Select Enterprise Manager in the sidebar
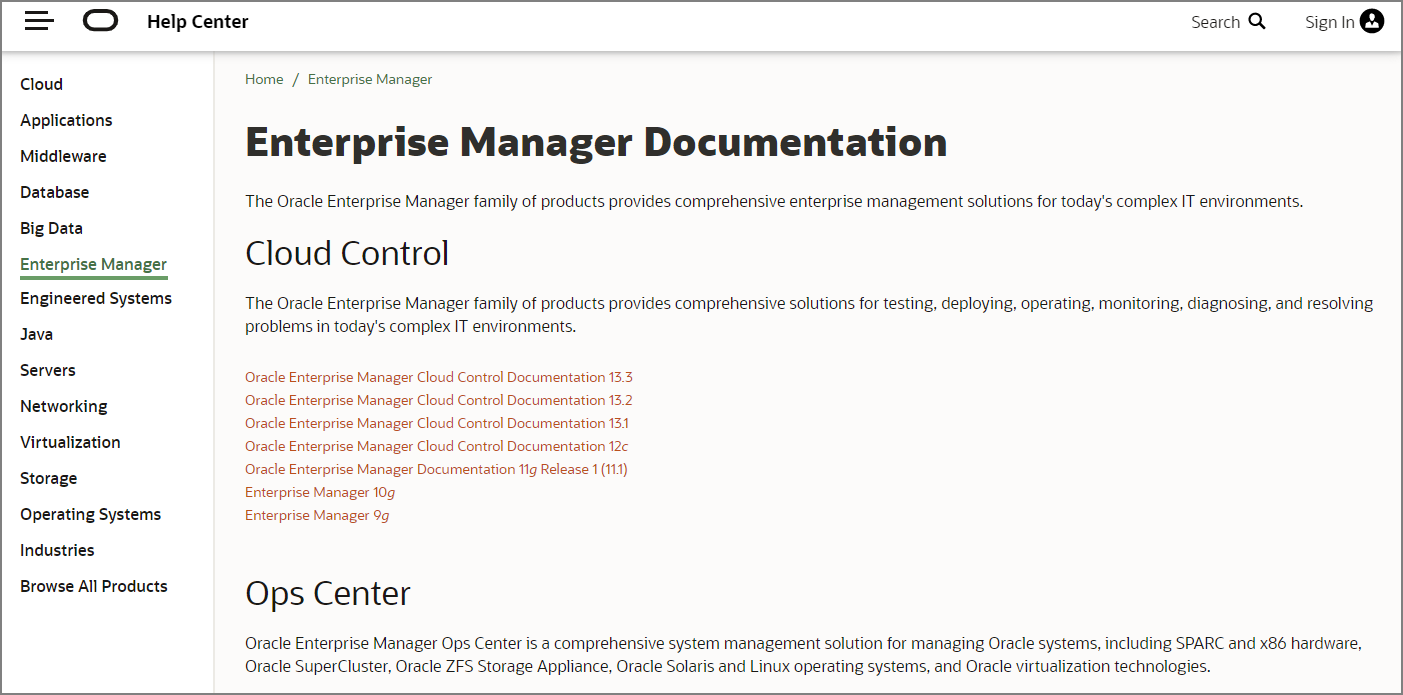Viewport: 1403px width, 695px height. (93, 264)
